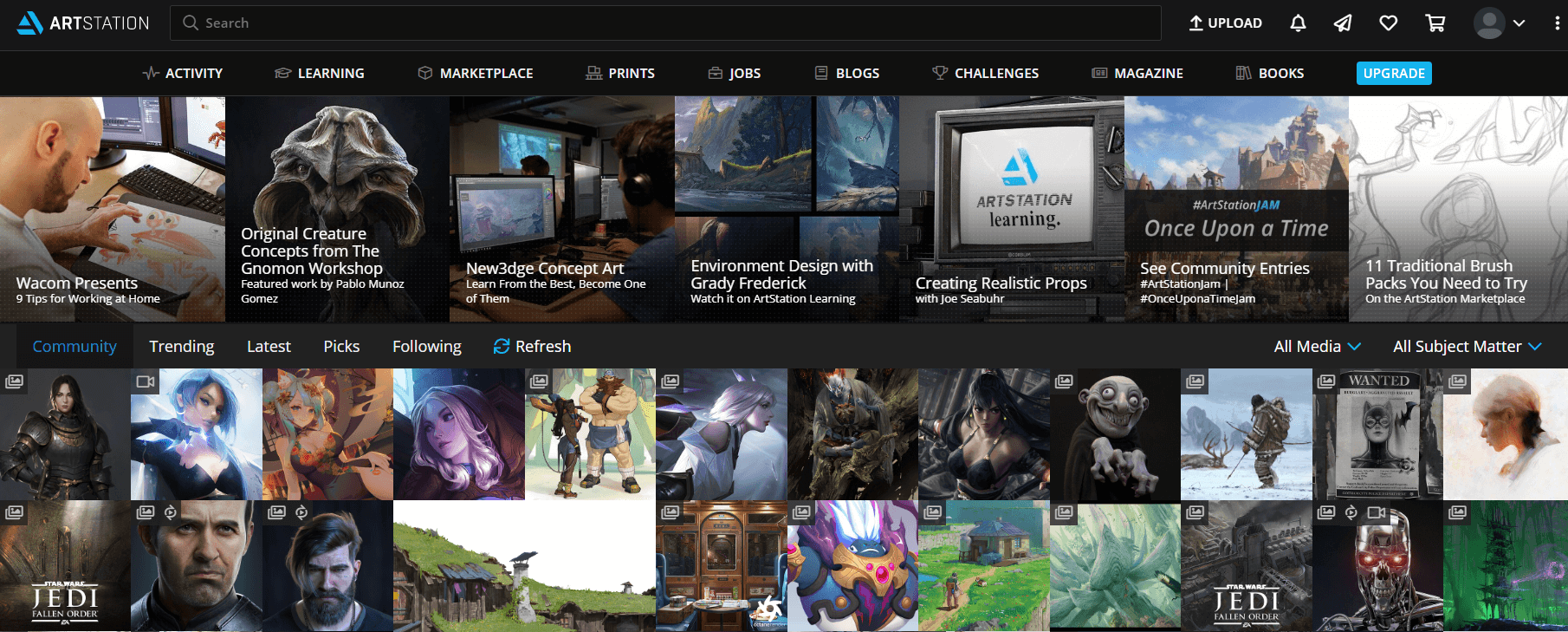Open the vertical three-dot menu

pyautogui.click(x=1557, y=23)
